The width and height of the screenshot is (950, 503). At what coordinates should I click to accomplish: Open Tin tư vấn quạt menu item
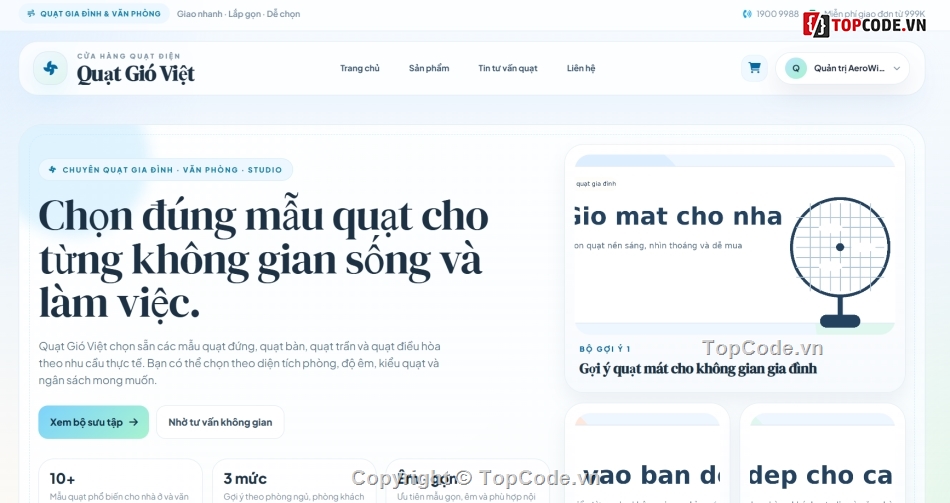pos(508,68)
